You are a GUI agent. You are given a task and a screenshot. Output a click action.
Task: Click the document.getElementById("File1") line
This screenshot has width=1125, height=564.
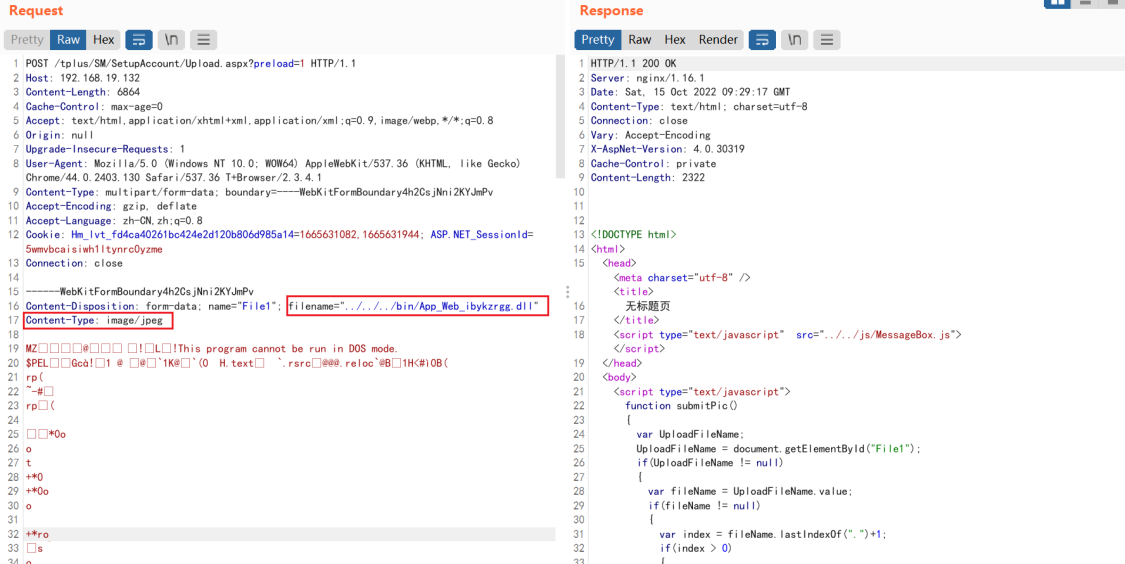778,448
